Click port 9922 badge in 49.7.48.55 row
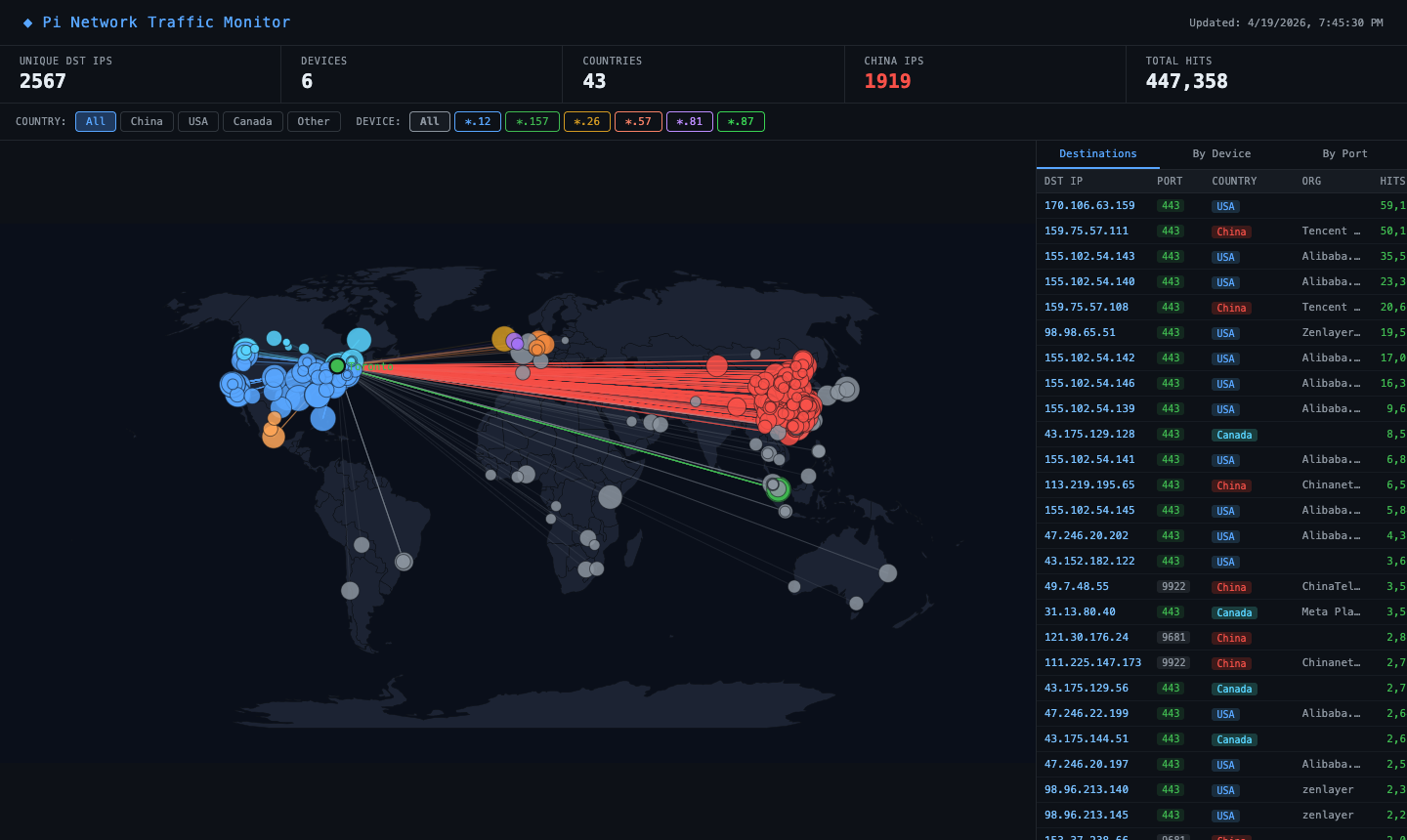Screen dimensions: 1407x840 pos(1173,587)
